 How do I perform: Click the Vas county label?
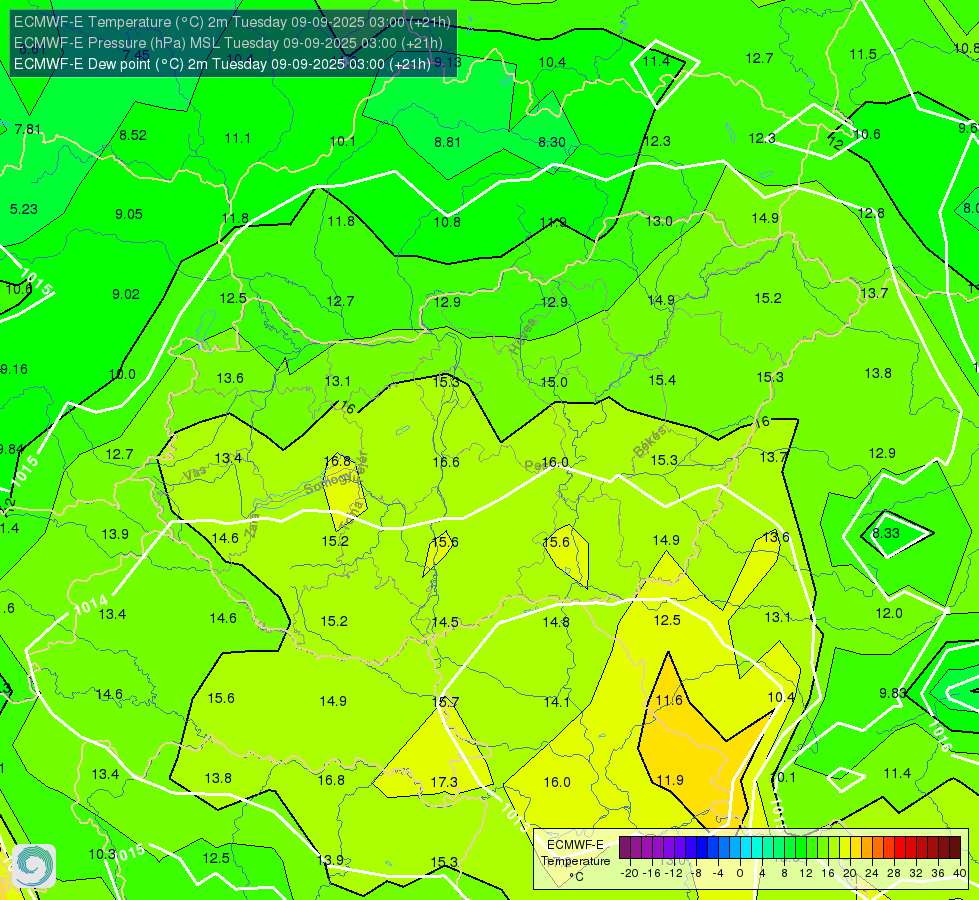pyautogui.click(x=195, y=474)
